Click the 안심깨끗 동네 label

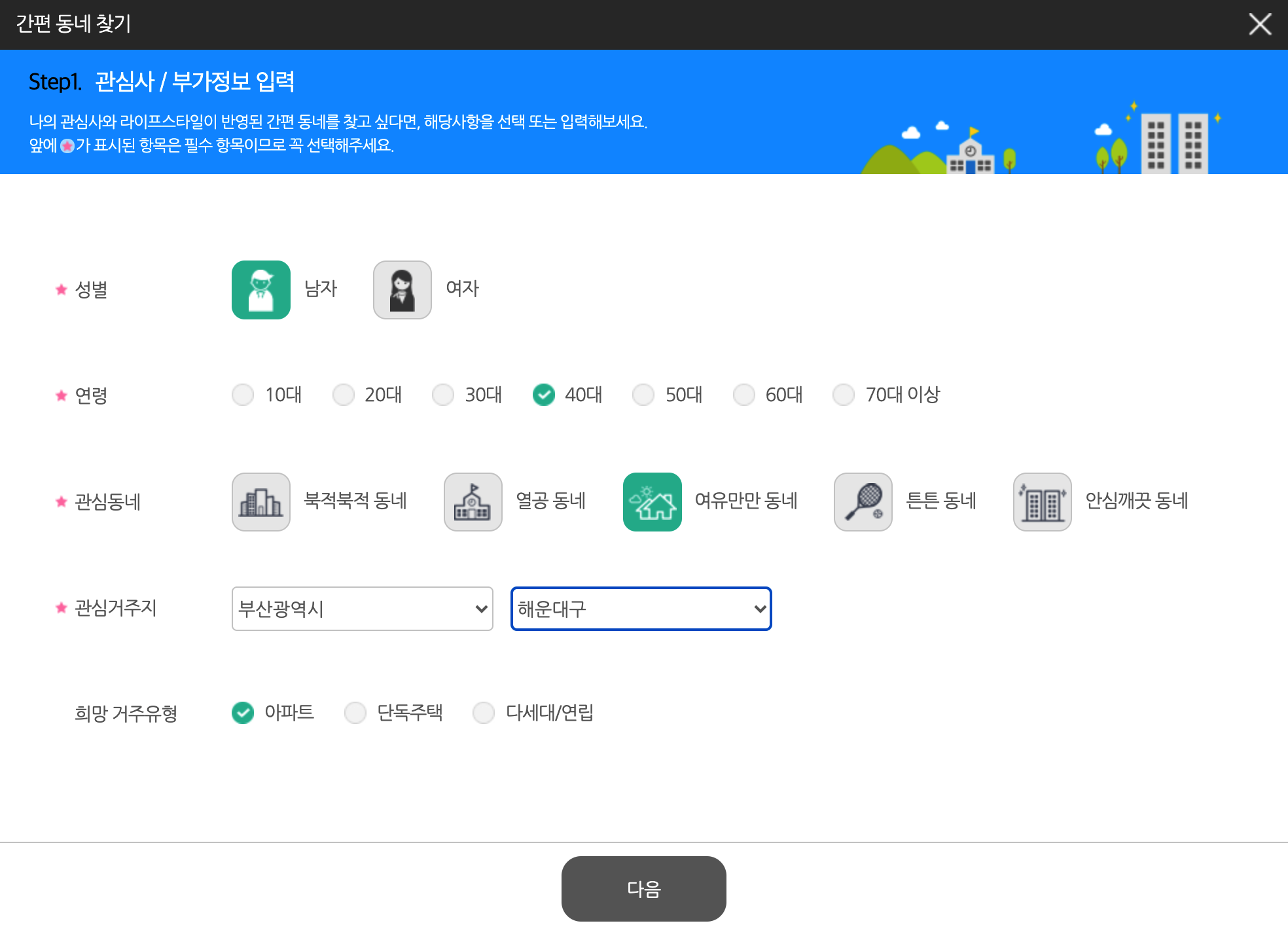click(x=1137, y=501)
